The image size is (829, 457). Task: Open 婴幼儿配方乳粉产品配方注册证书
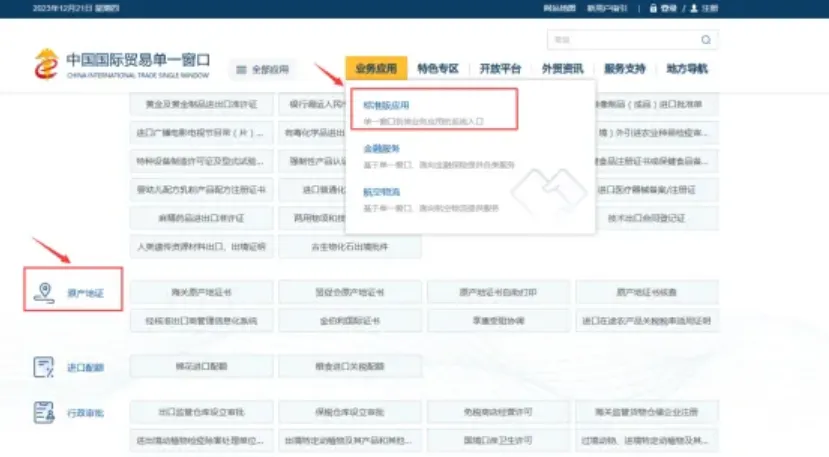click(201, 189)
